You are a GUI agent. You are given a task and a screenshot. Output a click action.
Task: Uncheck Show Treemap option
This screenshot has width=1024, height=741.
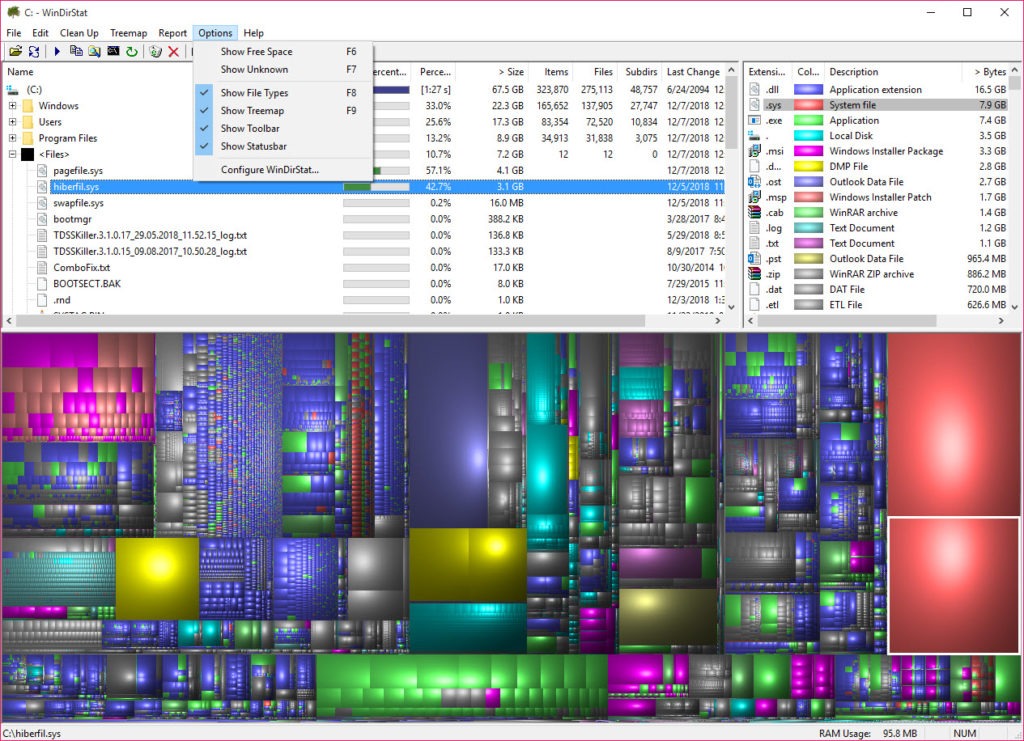(x=283, y=111)
